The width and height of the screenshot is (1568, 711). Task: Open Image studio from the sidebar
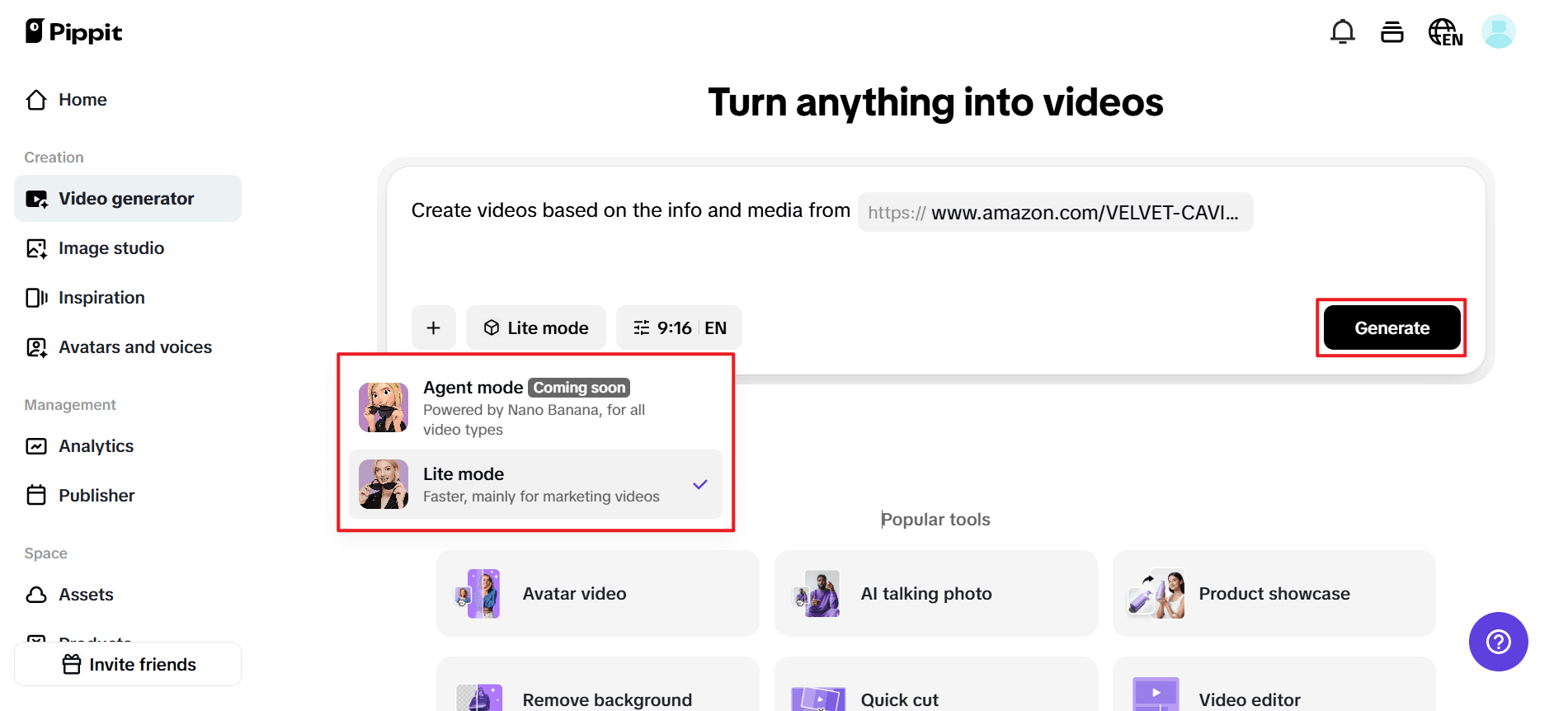111,248
